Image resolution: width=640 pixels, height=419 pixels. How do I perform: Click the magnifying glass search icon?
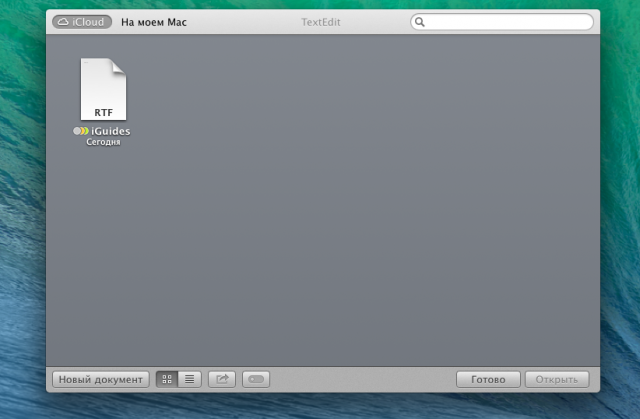click(x=420, y=22)
